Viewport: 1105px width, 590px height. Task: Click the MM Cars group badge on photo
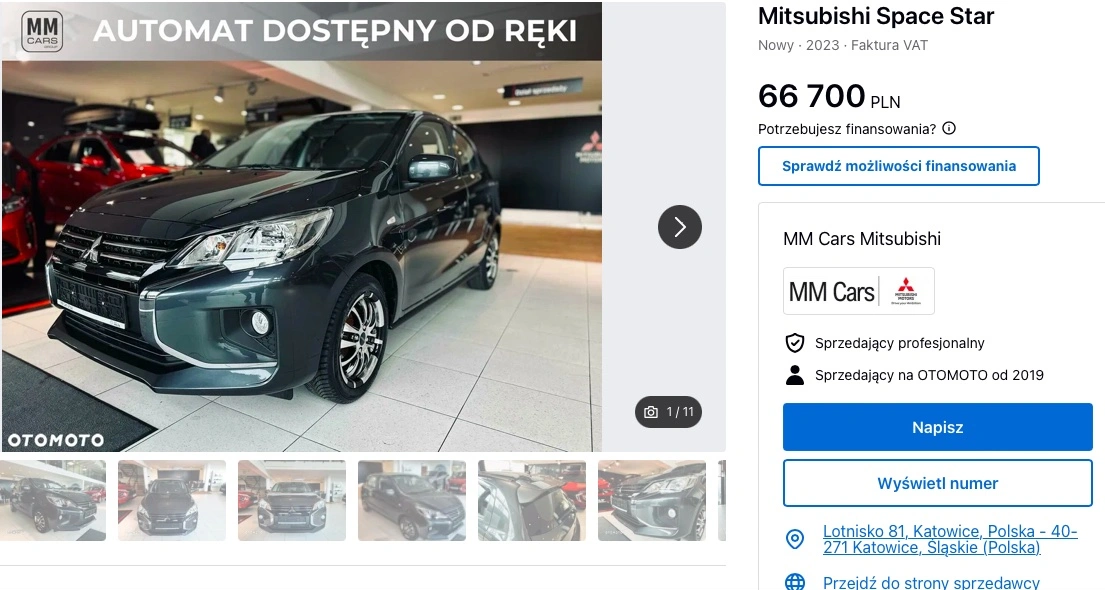tap(42, 31)
